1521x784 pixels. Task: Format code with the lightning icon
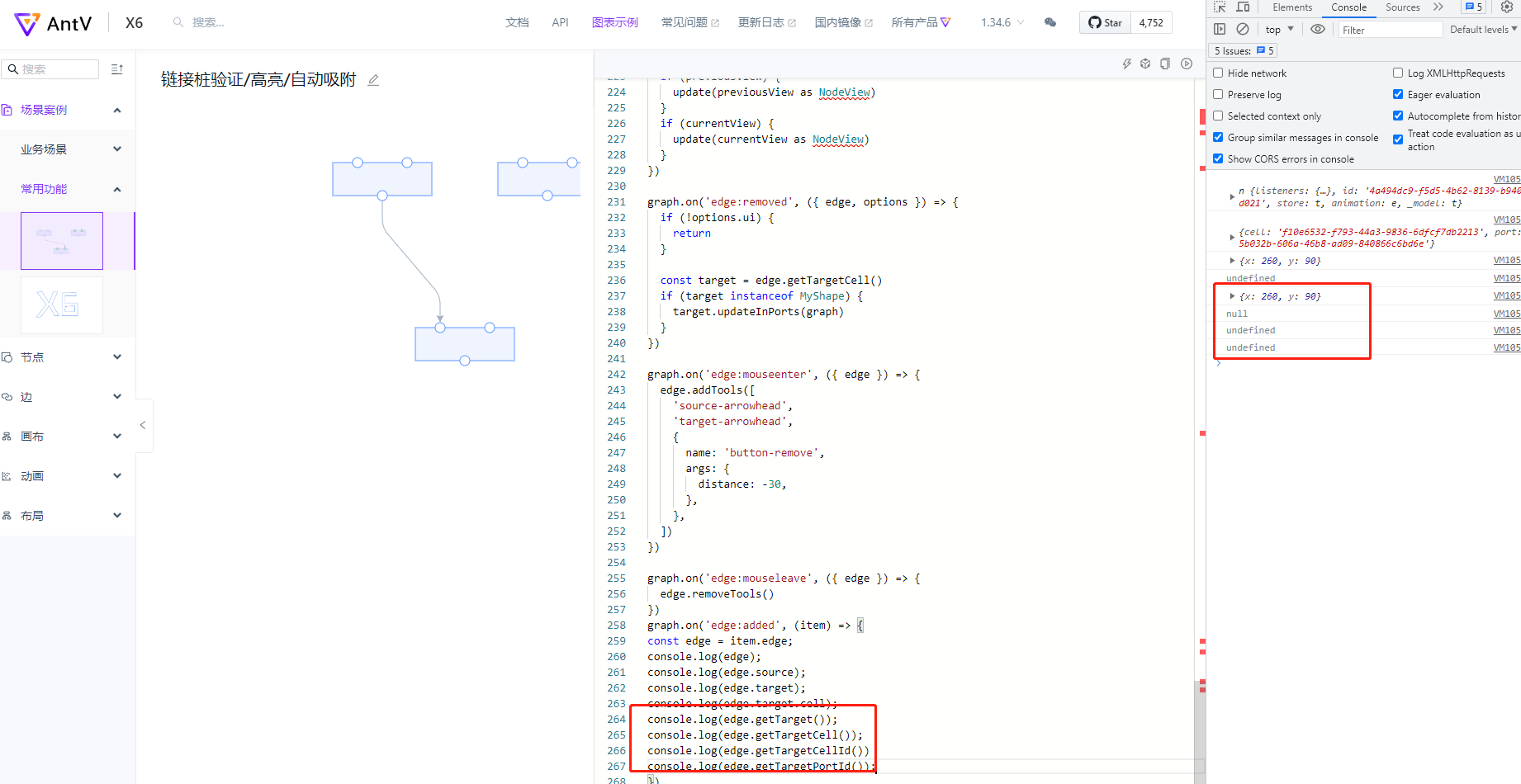click(x=1127, y=63)
